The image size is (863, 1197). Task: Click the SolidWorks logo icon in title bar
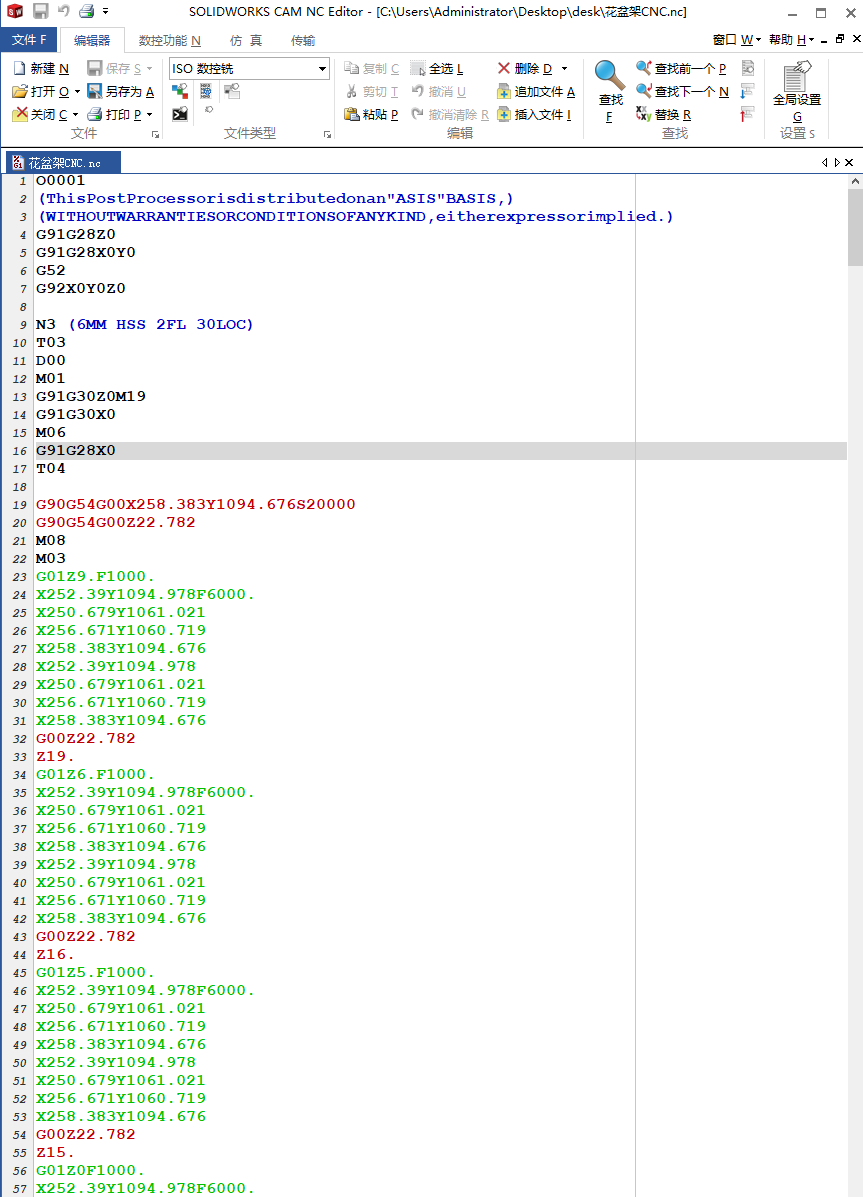tap(15, 11)
